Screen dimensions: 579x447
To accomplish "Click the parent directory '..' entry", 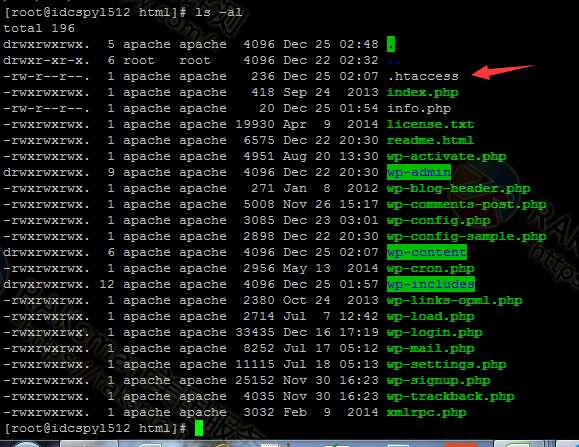I will point(394,61).
